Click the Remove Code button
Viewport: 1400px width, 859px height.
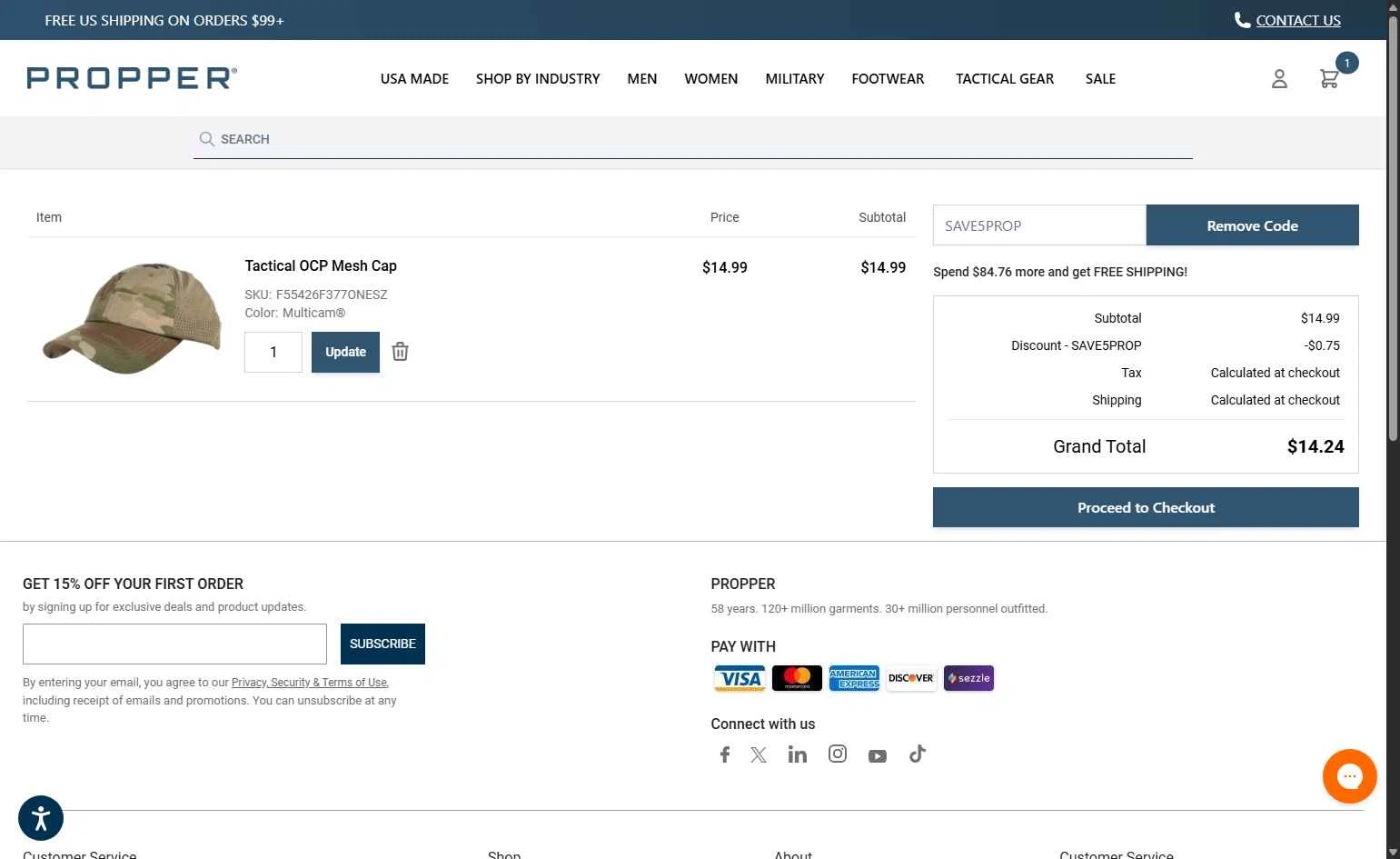(x=1252, y=225)
